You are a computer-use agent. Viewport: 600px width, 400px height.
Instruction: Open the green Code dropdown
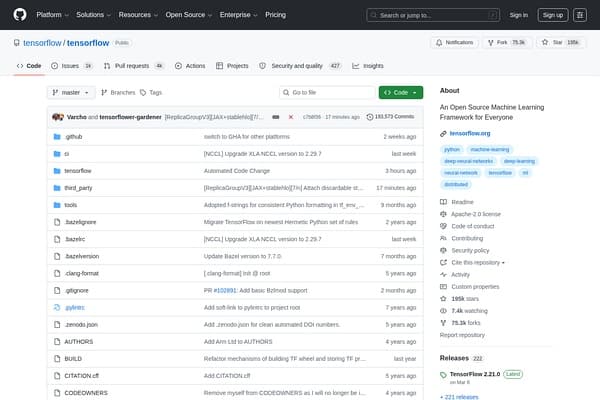pos(401,93)
